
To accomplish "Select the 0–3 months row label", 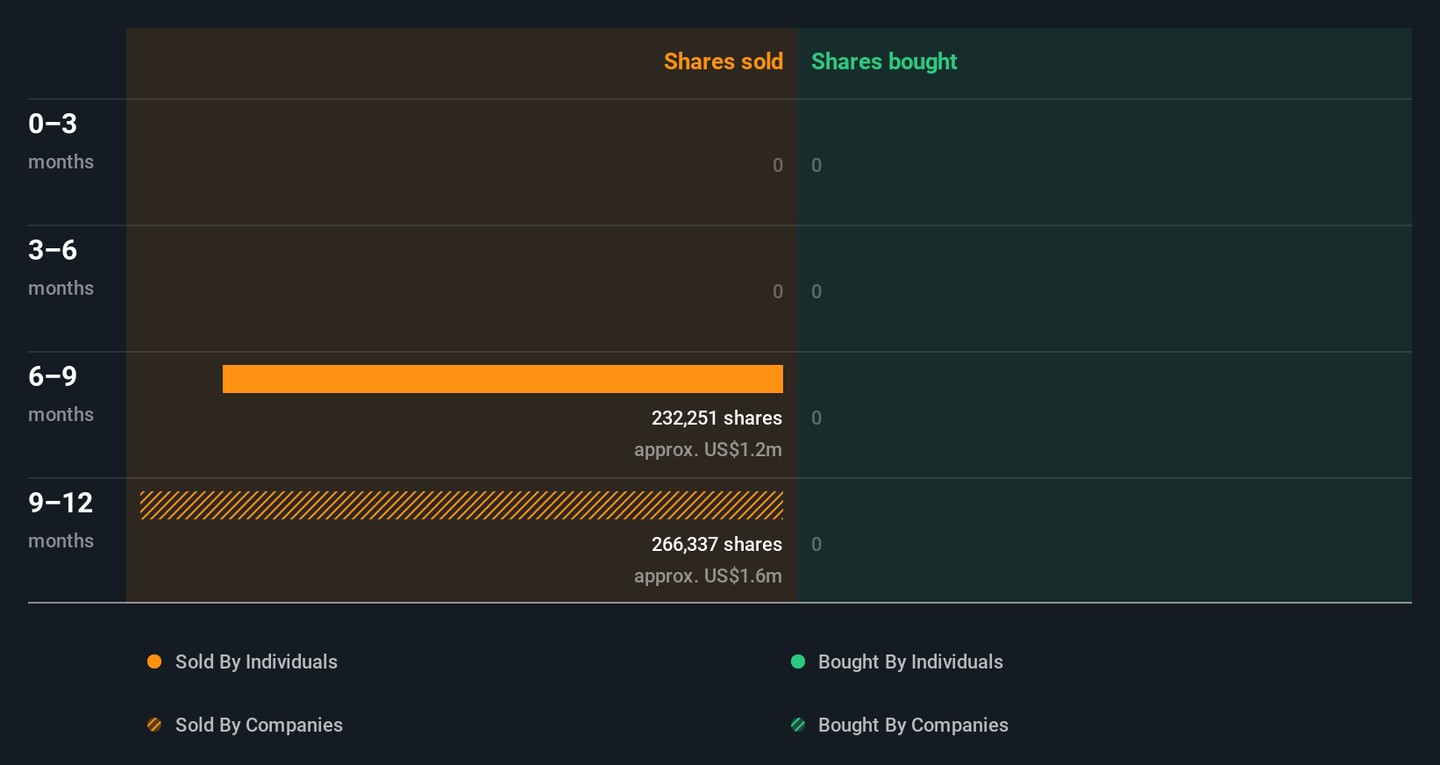I will click(60, 140).
